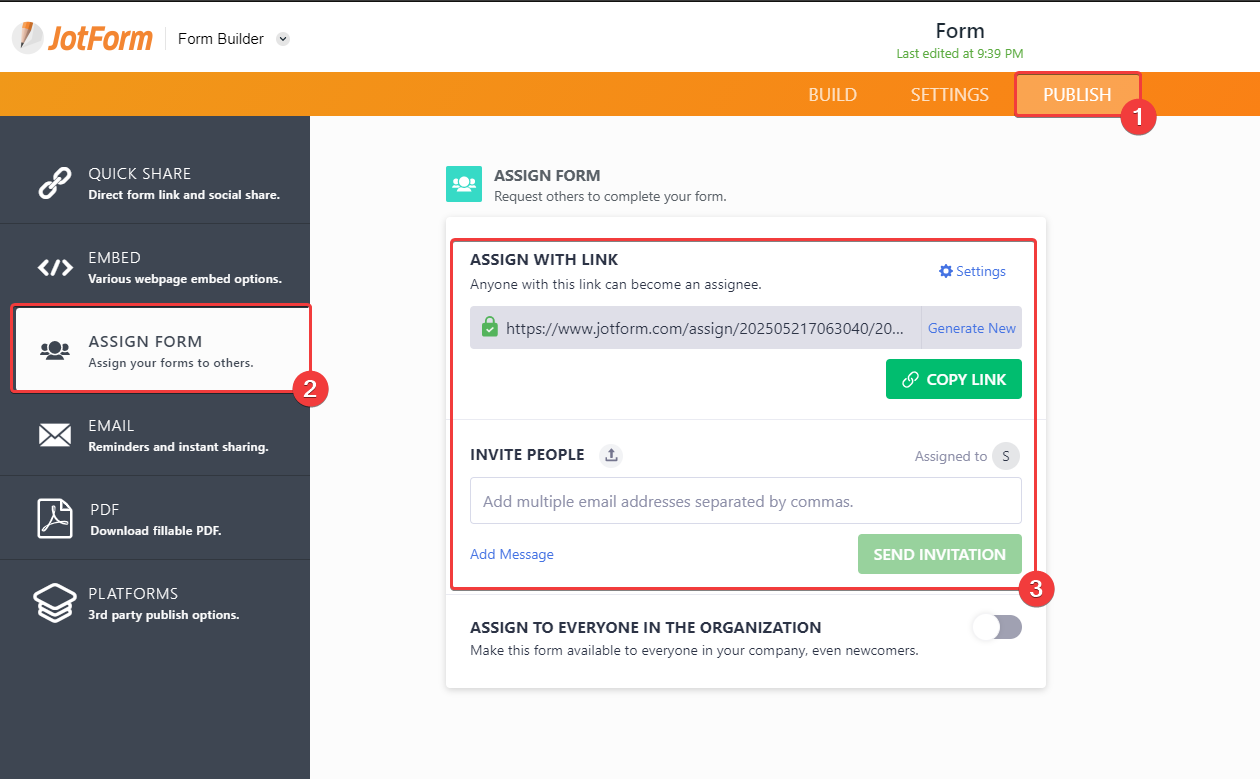Click the upload icon next to Invite People
The width and height of the screenshot is (1260, 779).
click(611, 455)
